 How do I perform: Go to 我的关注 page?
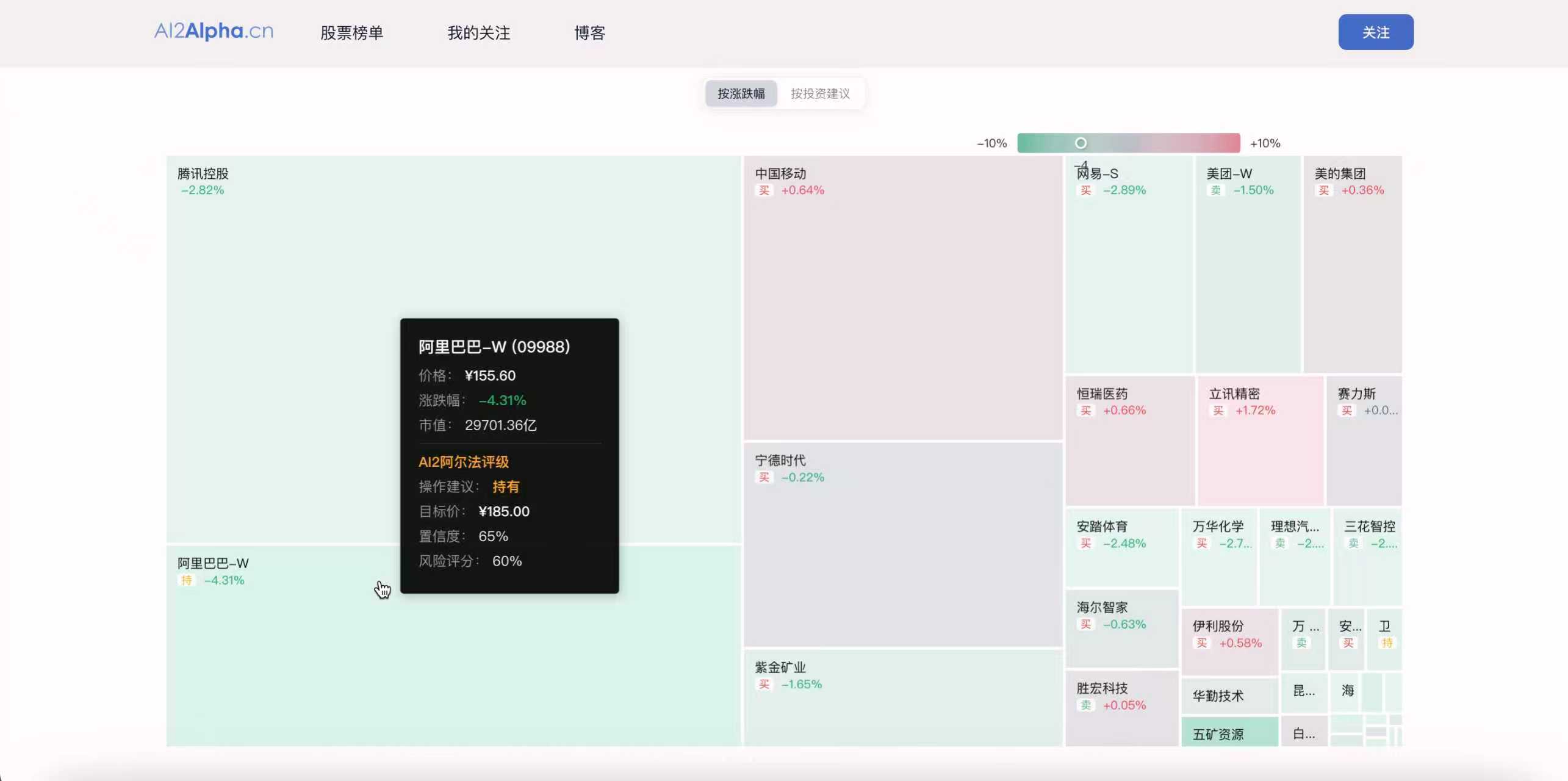[x=478, y=33]
